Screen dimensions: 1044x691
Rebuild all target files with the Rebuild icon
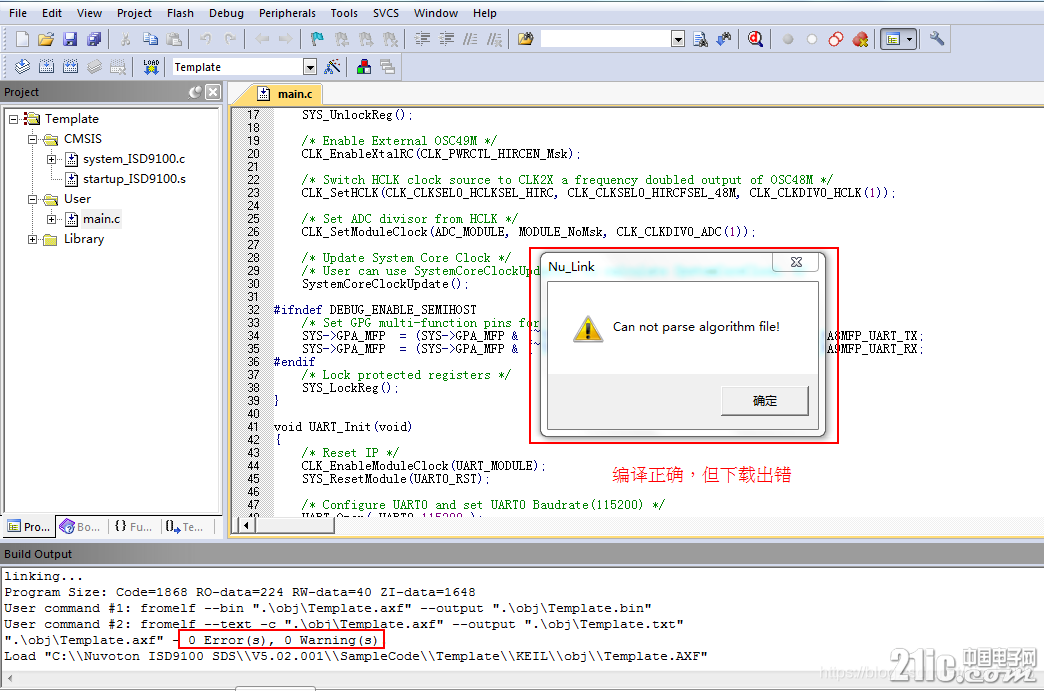pos(71,67)
